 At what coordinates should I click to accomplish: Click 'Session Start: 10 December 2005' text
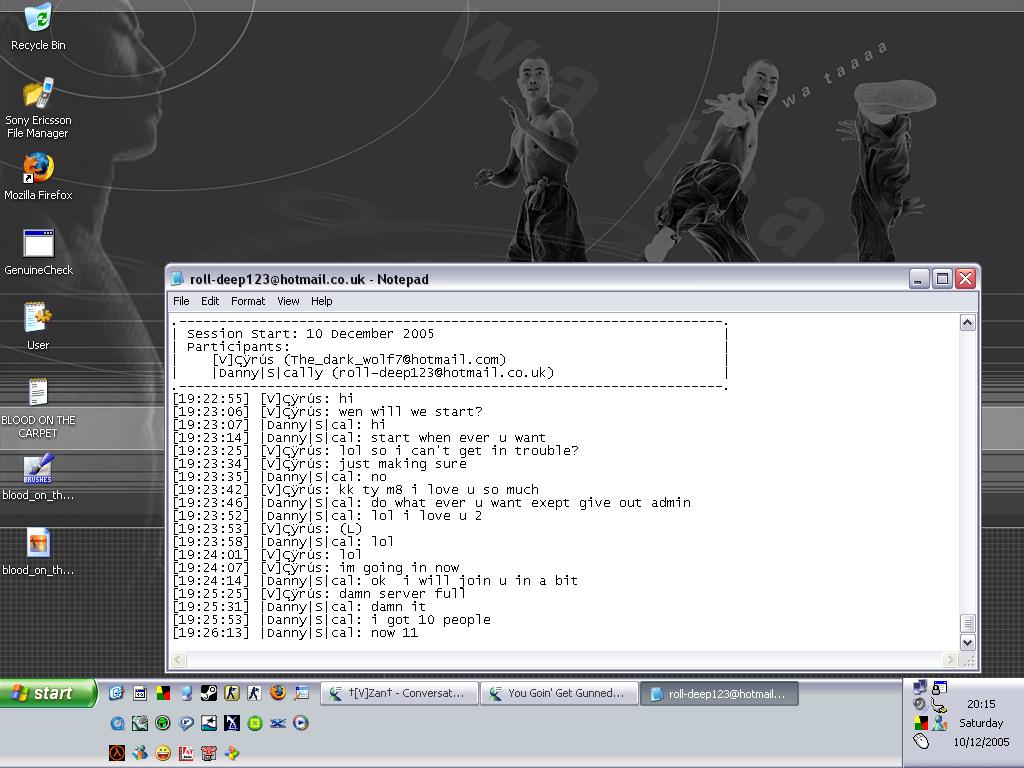(x=310, y=334)
